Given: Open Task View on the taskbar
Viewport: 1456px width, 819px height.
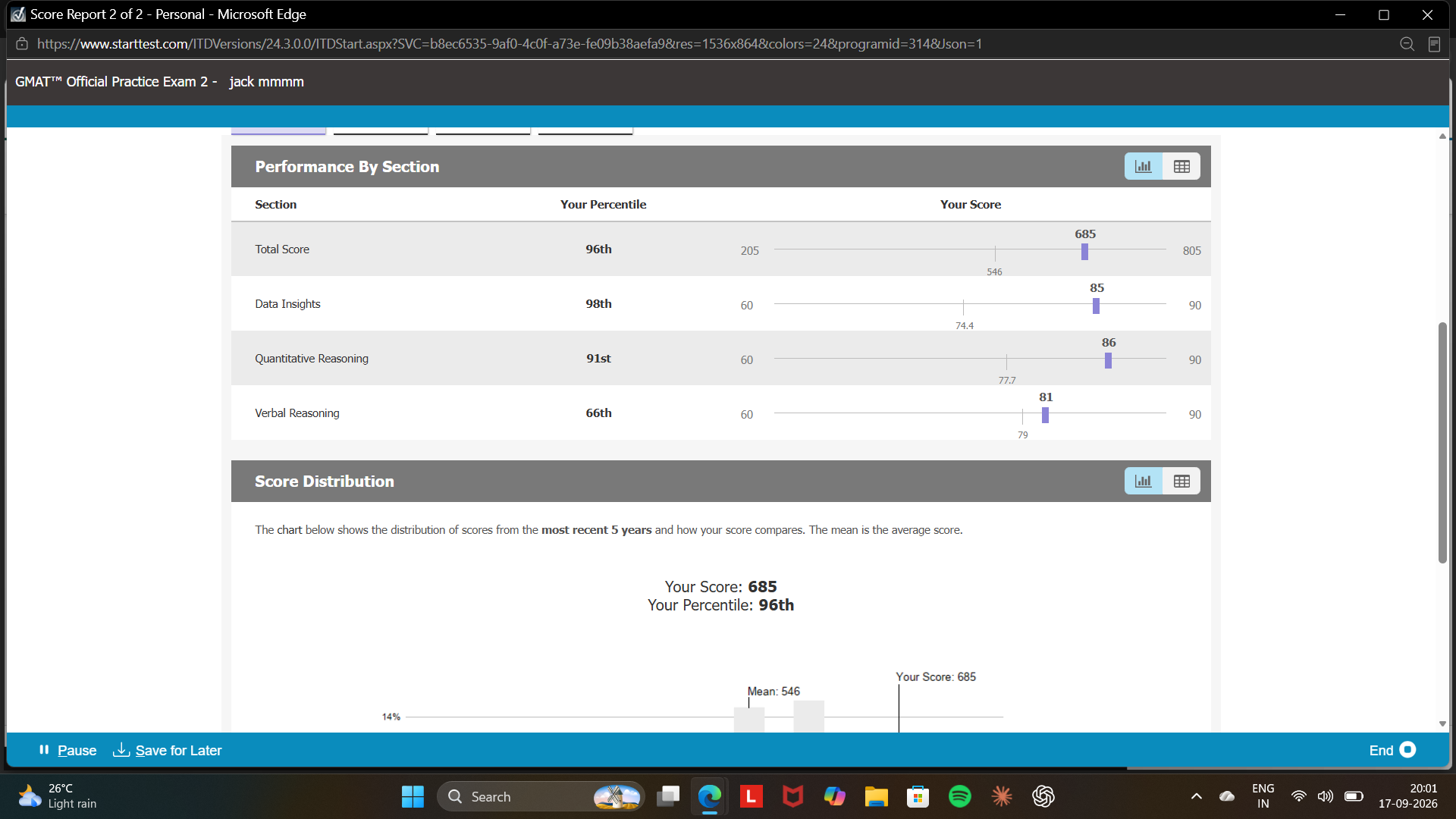Looking at the screenshot, I should coord(668,796).
